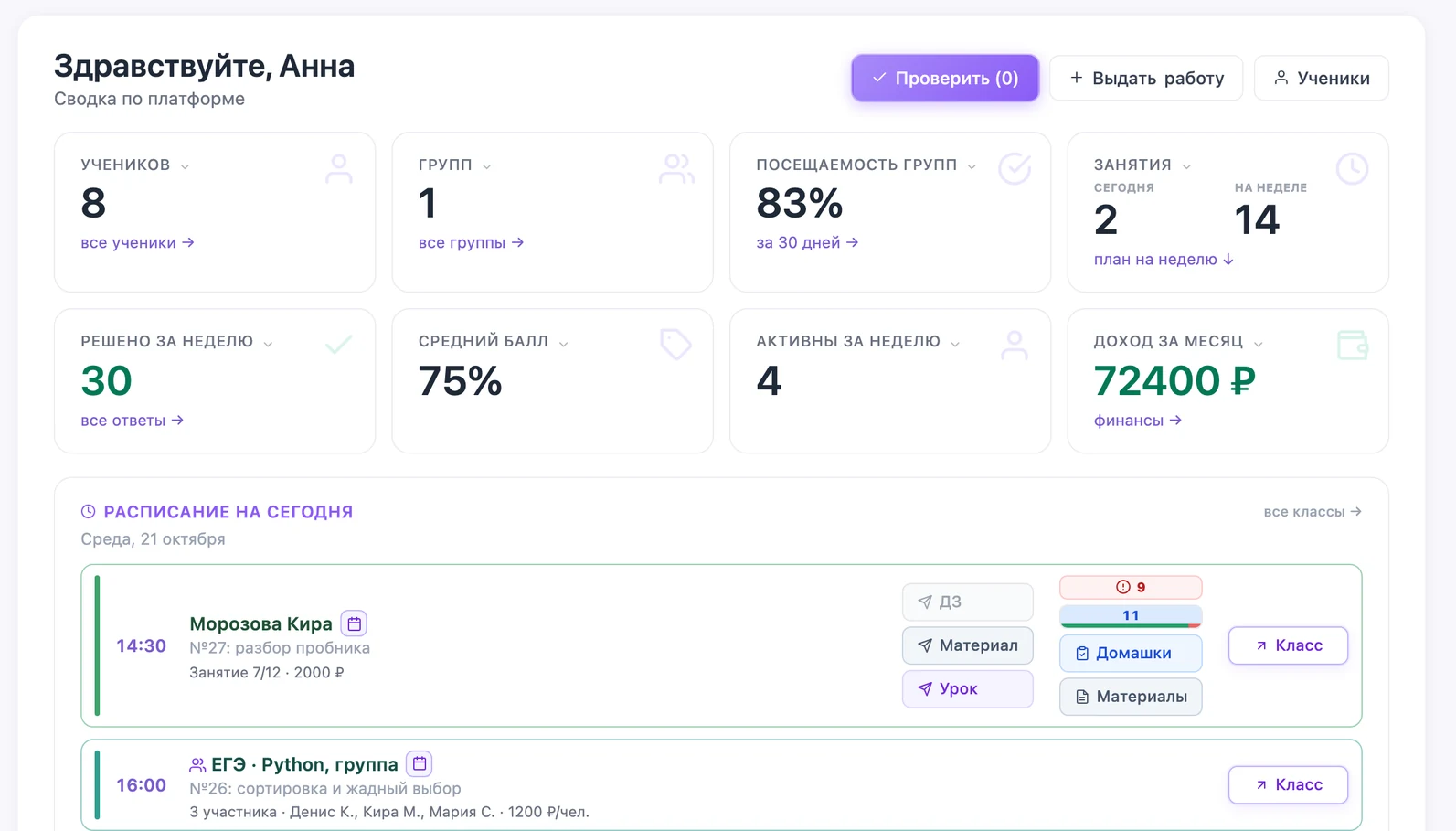The height and width of the screenshot is (831, 1456).
Task: Click the wallet icon in Доход за месяц card
Action: [1352, 346]
